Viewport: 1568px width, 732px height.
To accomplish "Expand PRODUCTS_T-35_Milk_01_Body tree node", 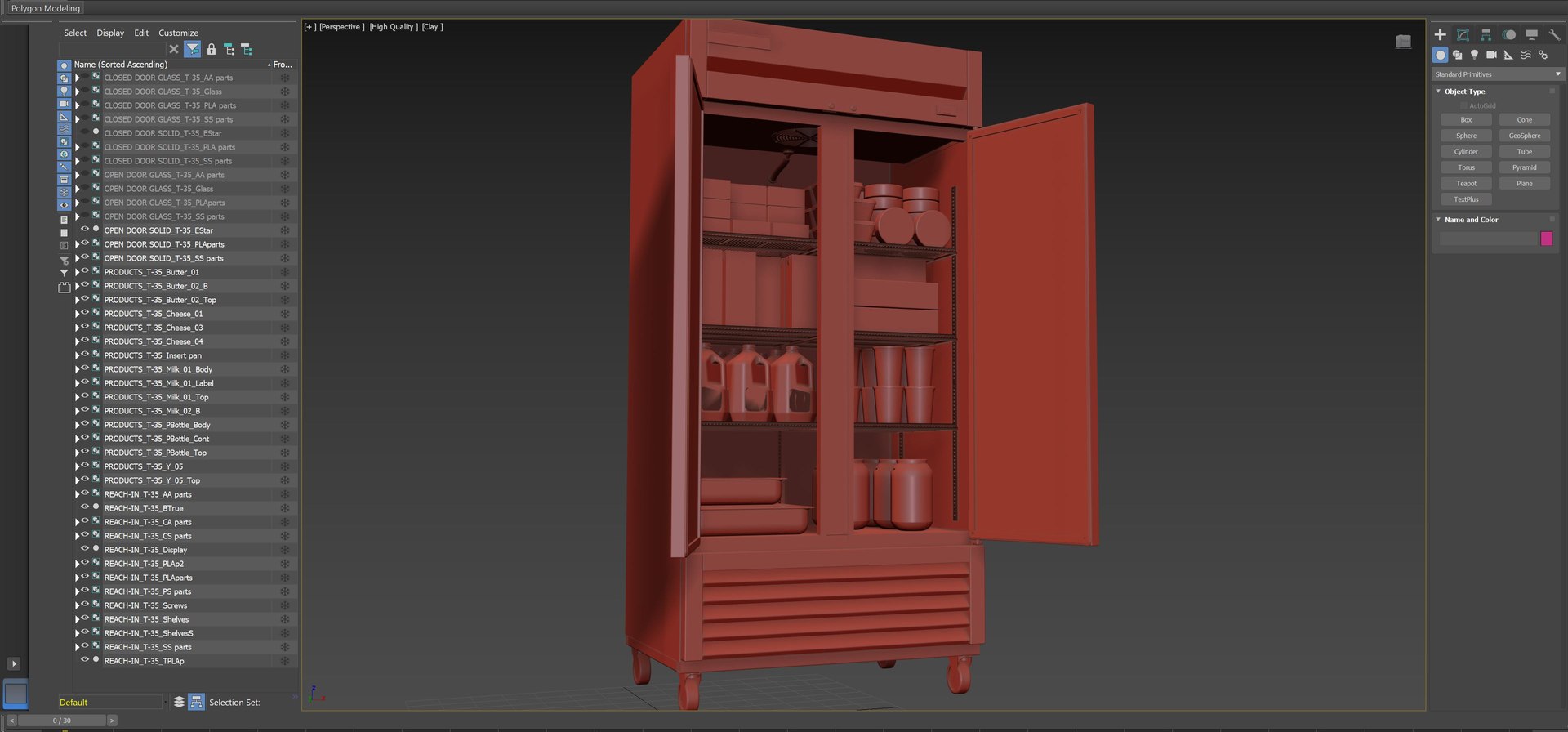I will [x=78, y=369].
